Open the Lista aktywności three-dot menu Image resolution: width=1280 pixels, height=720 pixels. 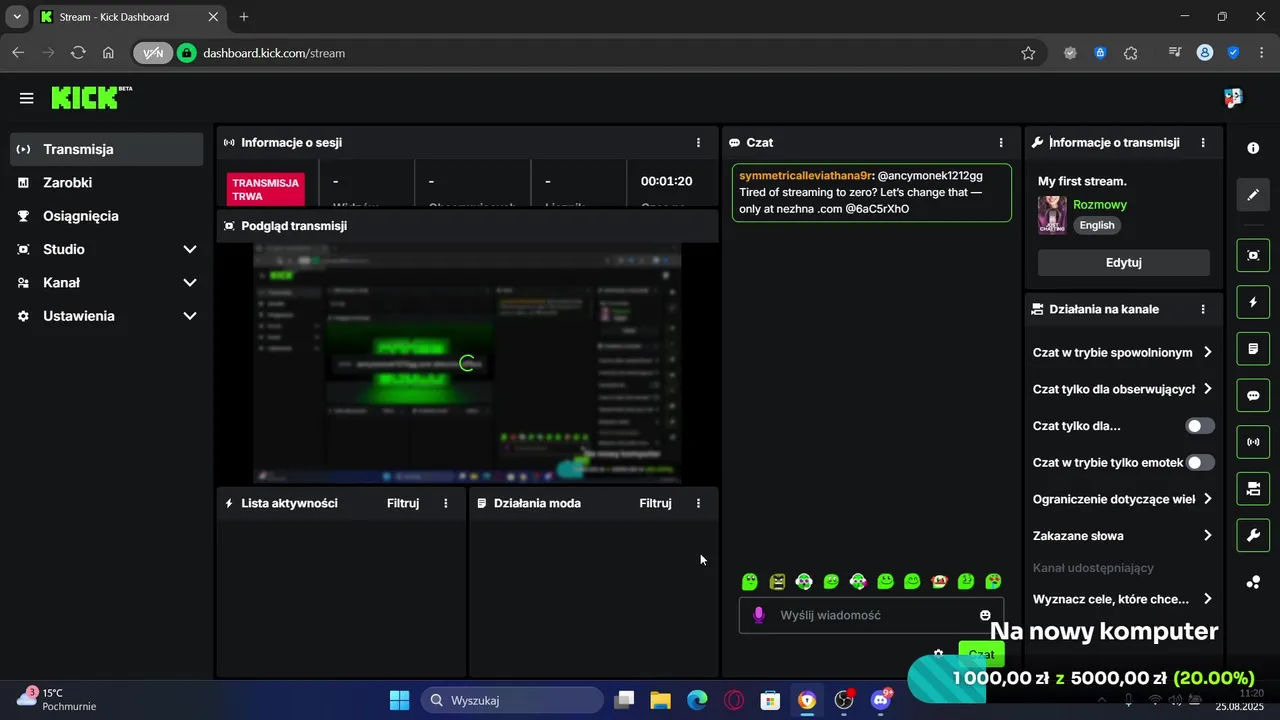coord(446,503)
